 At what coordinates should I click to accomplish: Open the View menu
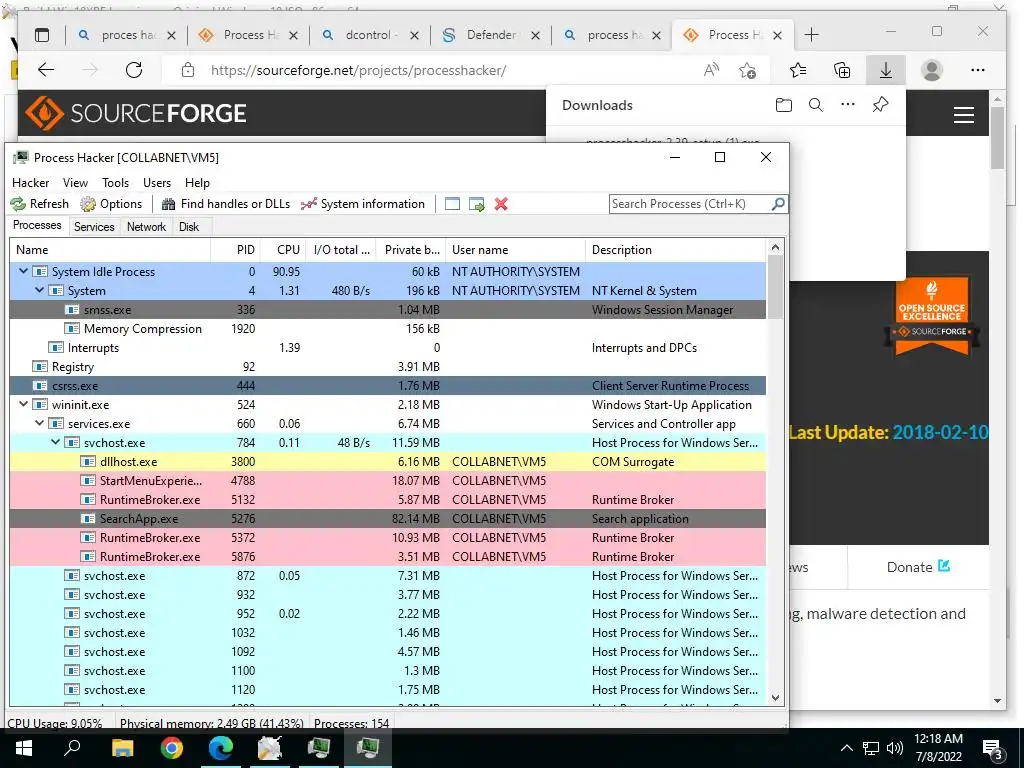point(75,183)
